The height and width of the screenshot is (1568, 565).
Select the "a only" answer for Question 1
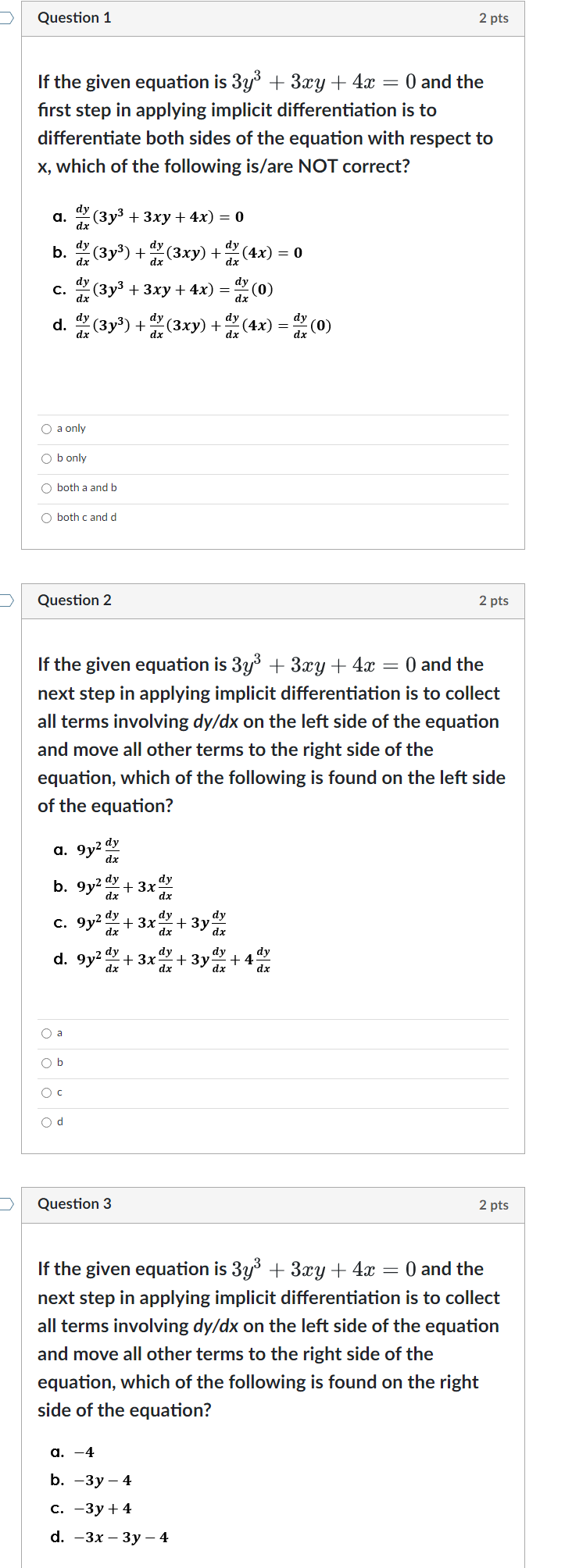(x=46, y=428)
